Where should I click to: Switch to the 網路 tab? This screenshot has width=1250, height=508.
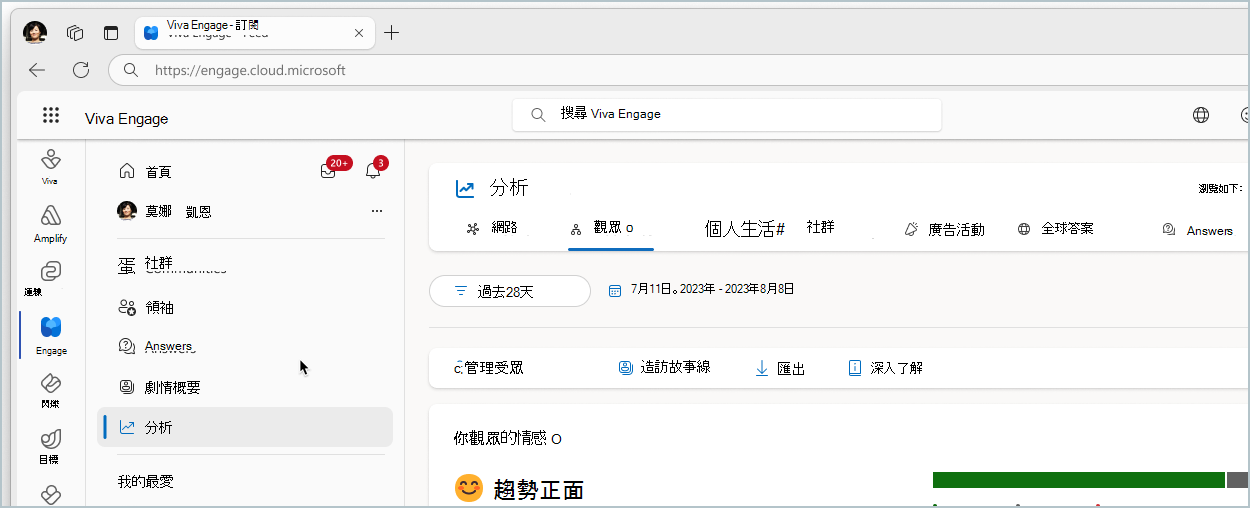[x=492, y=228]
